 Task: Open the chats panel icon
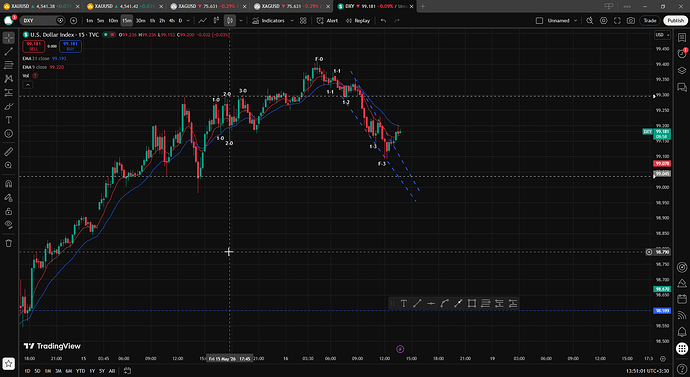(682, 87)
